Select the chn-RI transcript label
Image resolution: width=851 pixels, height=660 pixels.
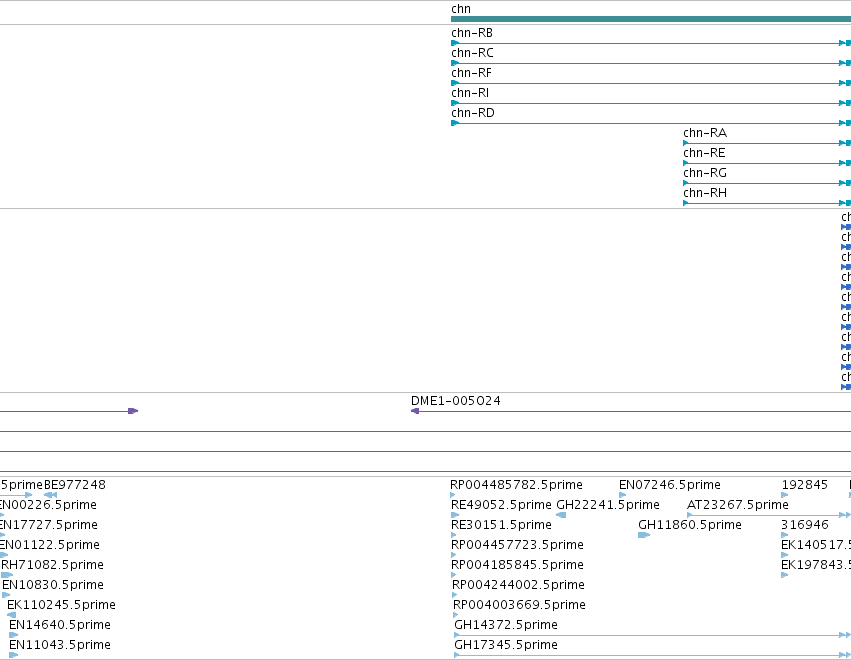470,93
